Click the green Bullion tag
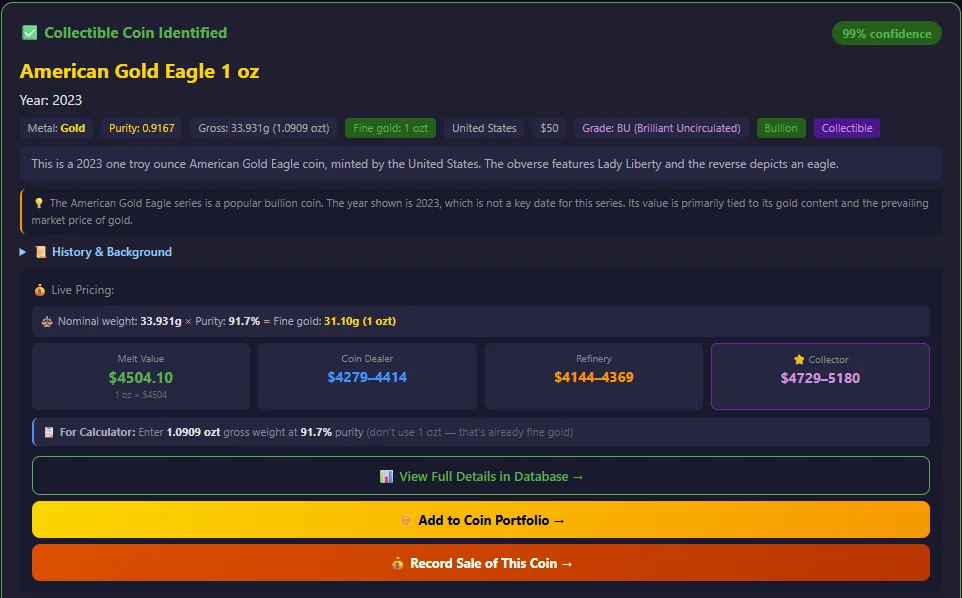Image resolution: width=962 pixels, height=598 pixels. (781, 128)
